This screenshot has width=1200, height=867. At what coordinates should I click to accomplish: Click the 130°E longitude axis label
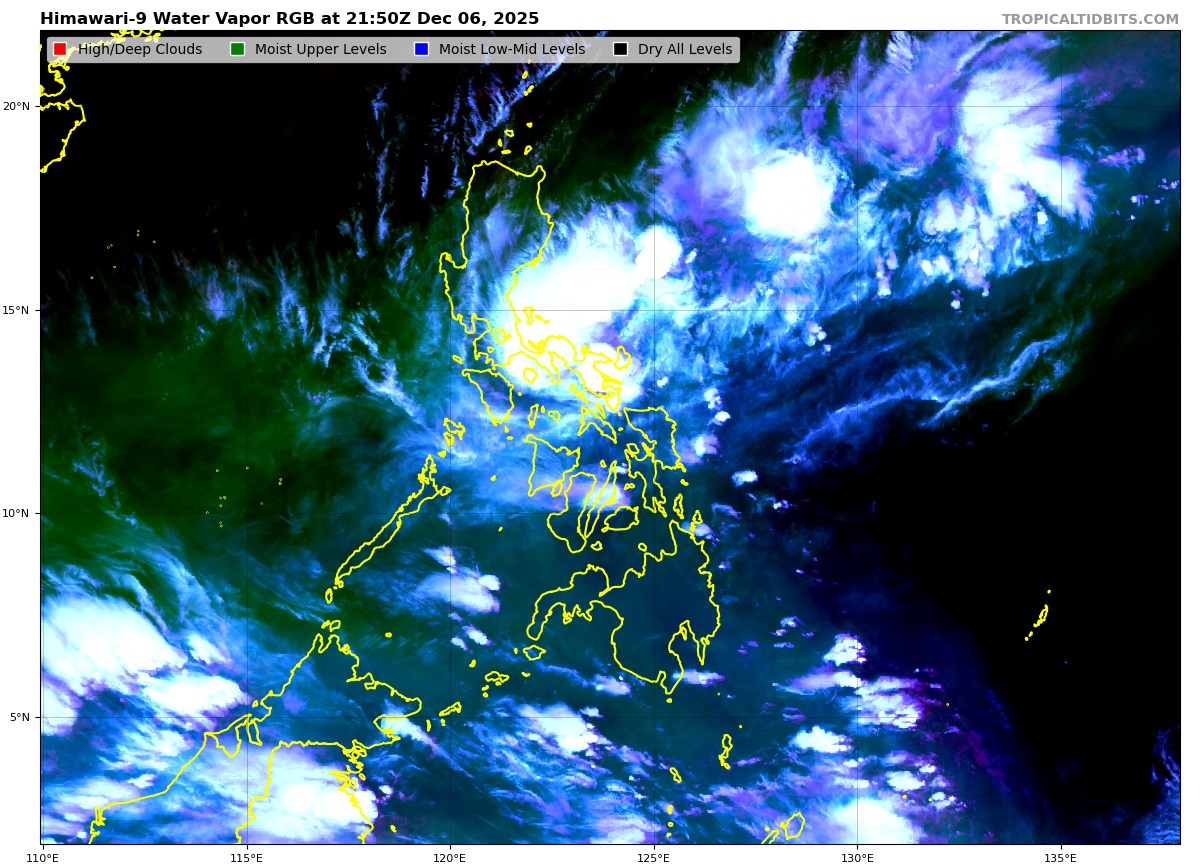[x=857, y=857]
